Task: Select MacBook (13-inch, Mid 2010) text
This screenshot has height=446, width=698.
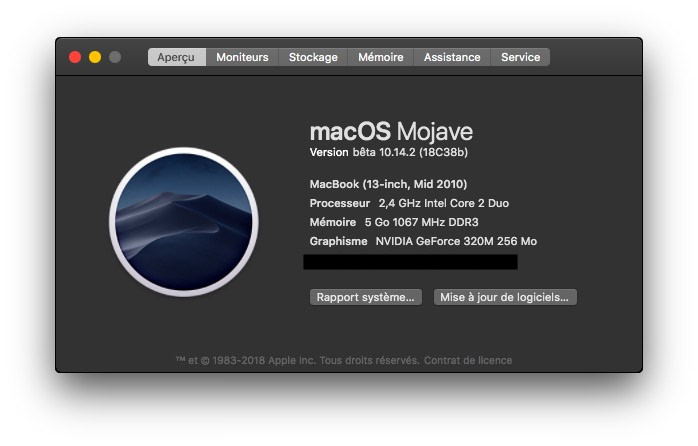Action: point(388,184)
